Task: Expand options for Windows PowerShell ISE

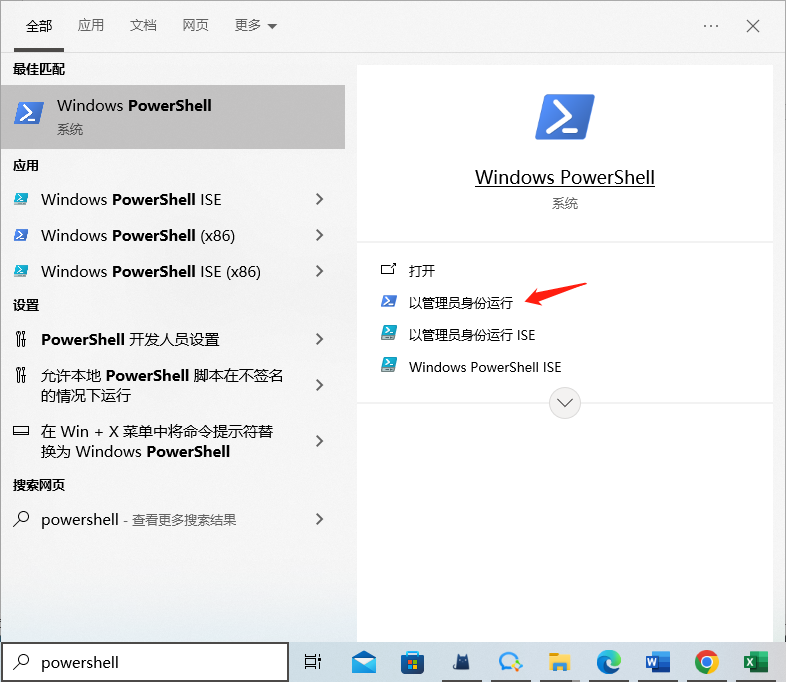Action: [x=319, y=199]
